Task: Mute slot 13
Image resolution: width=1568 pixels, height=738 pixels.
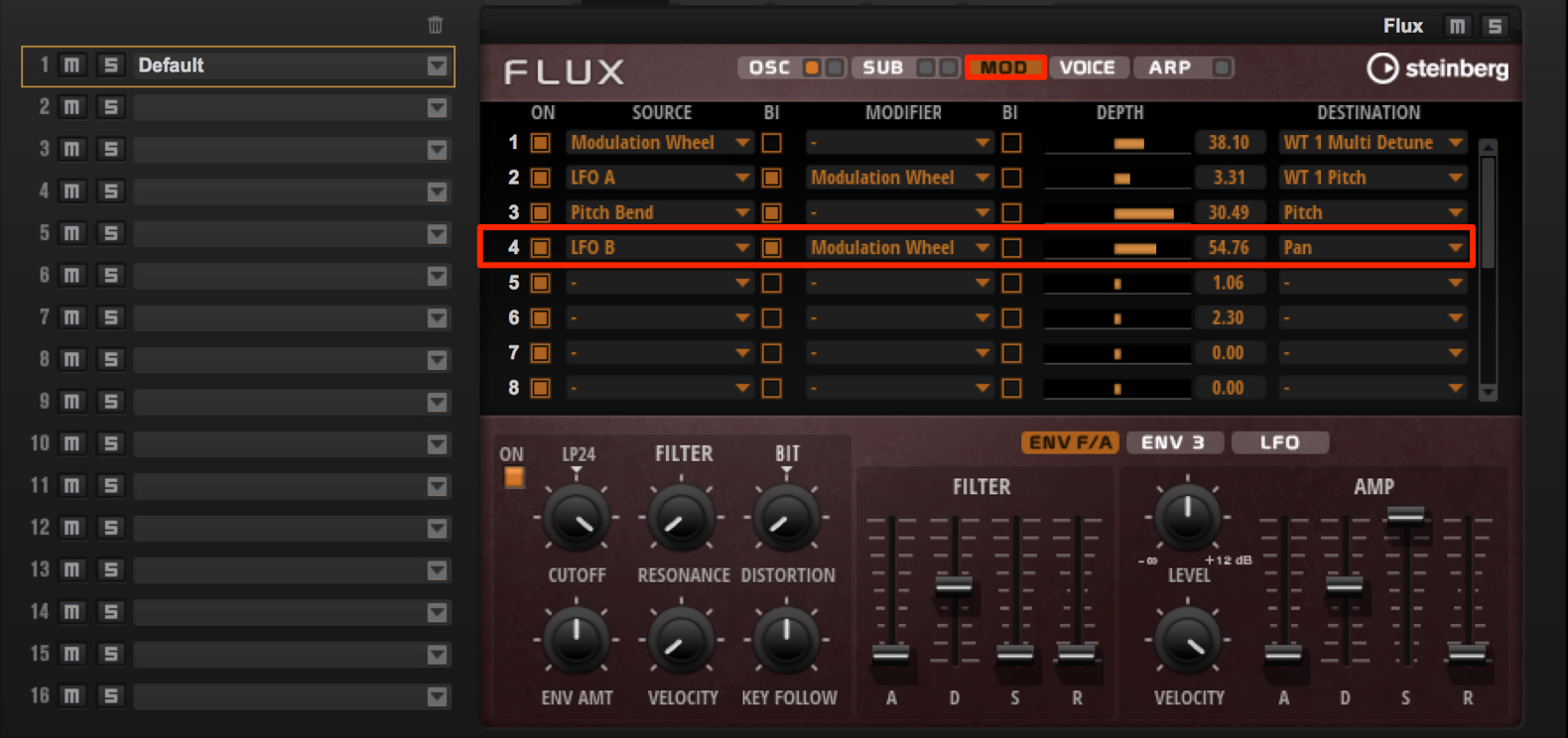Action: (72, 569)
